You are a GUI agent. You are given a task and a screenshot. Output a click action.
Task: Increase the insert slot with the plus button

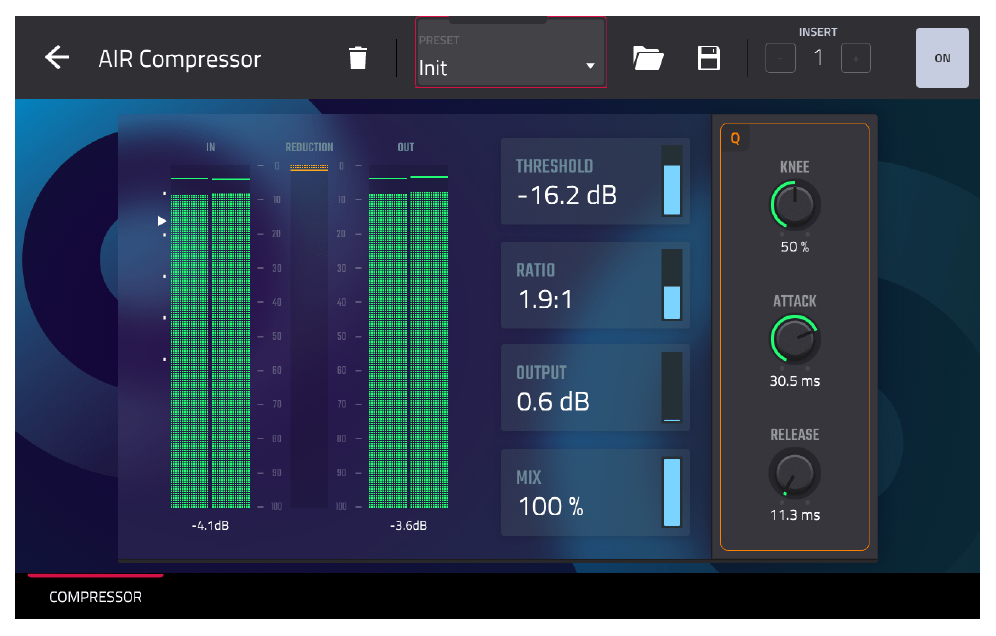point(856,58)
